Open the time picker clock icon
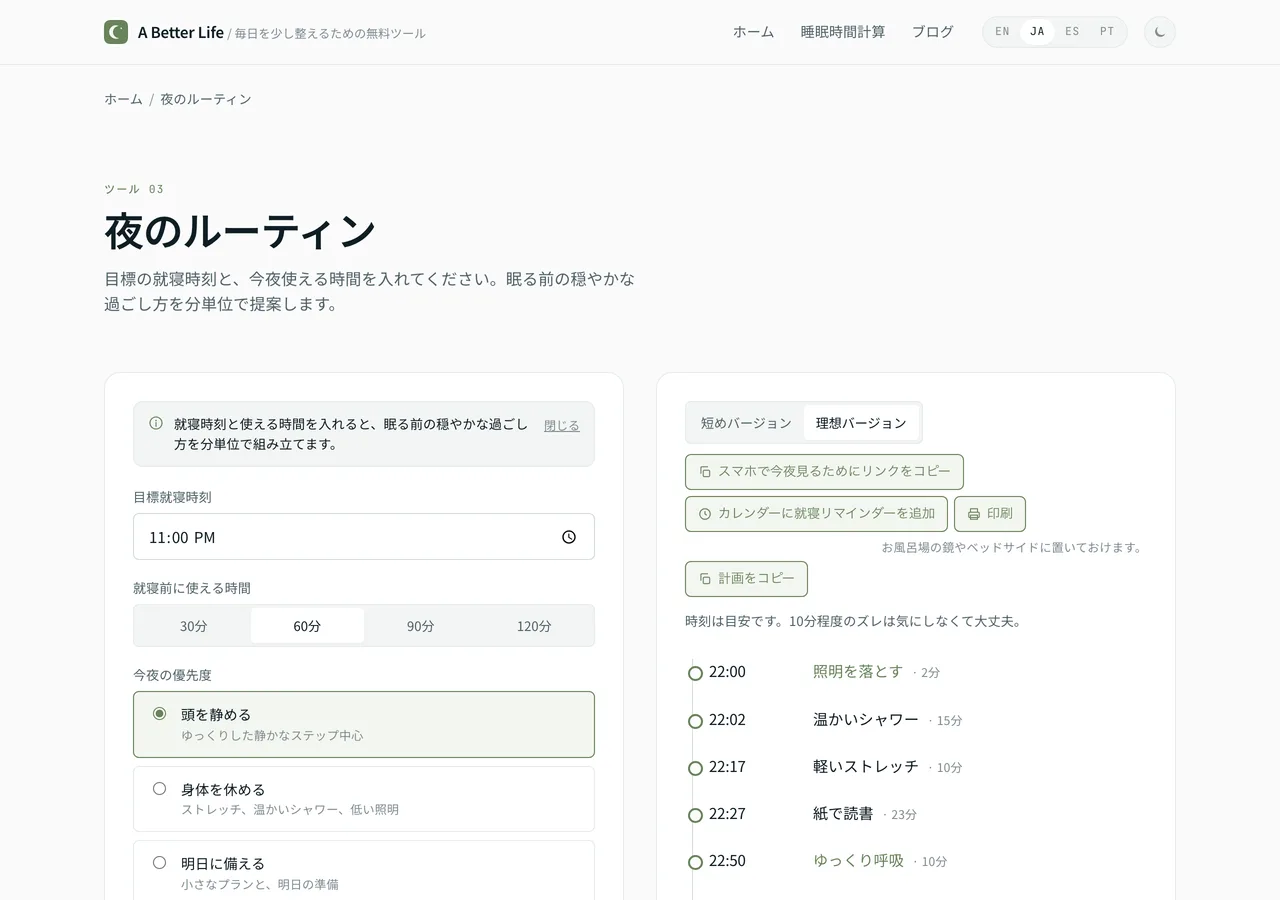 [569, 537]
